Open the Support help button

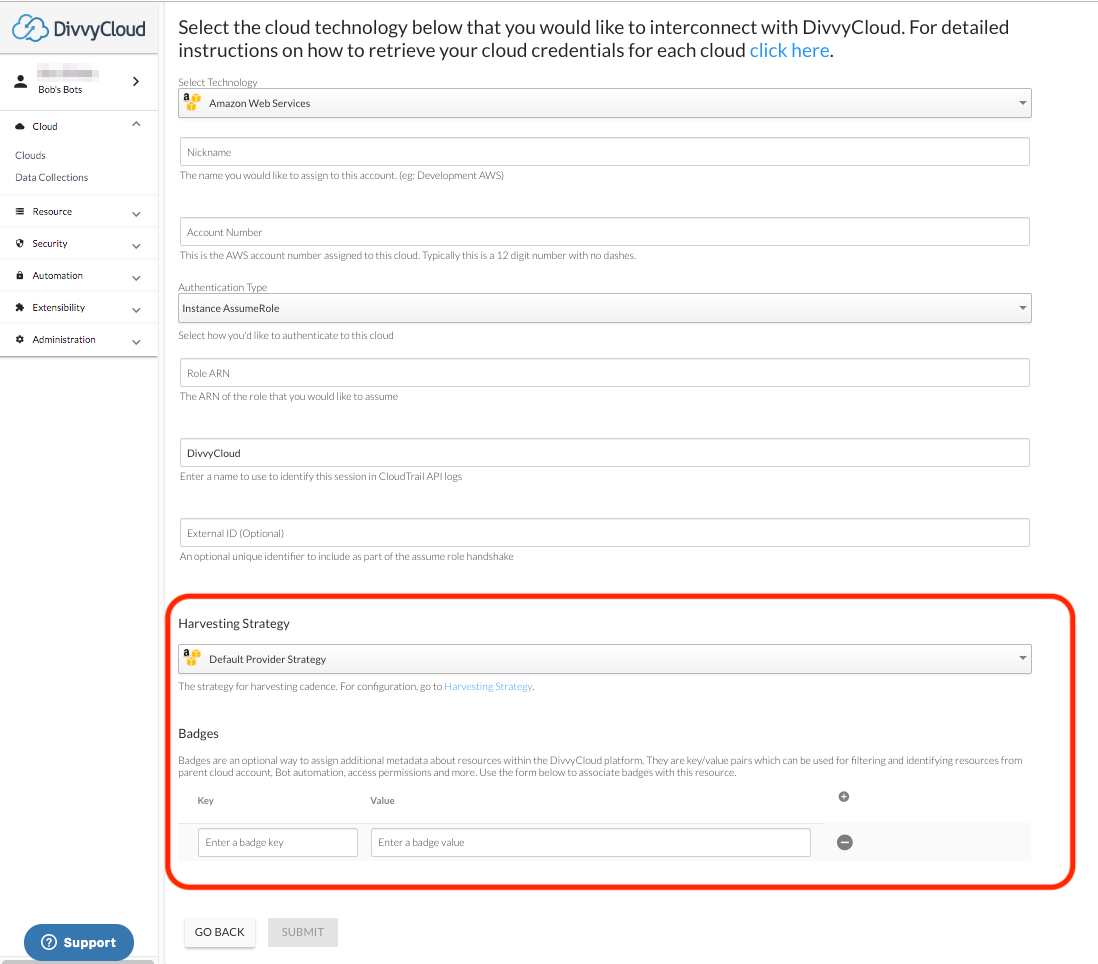[x=78, y=942]
